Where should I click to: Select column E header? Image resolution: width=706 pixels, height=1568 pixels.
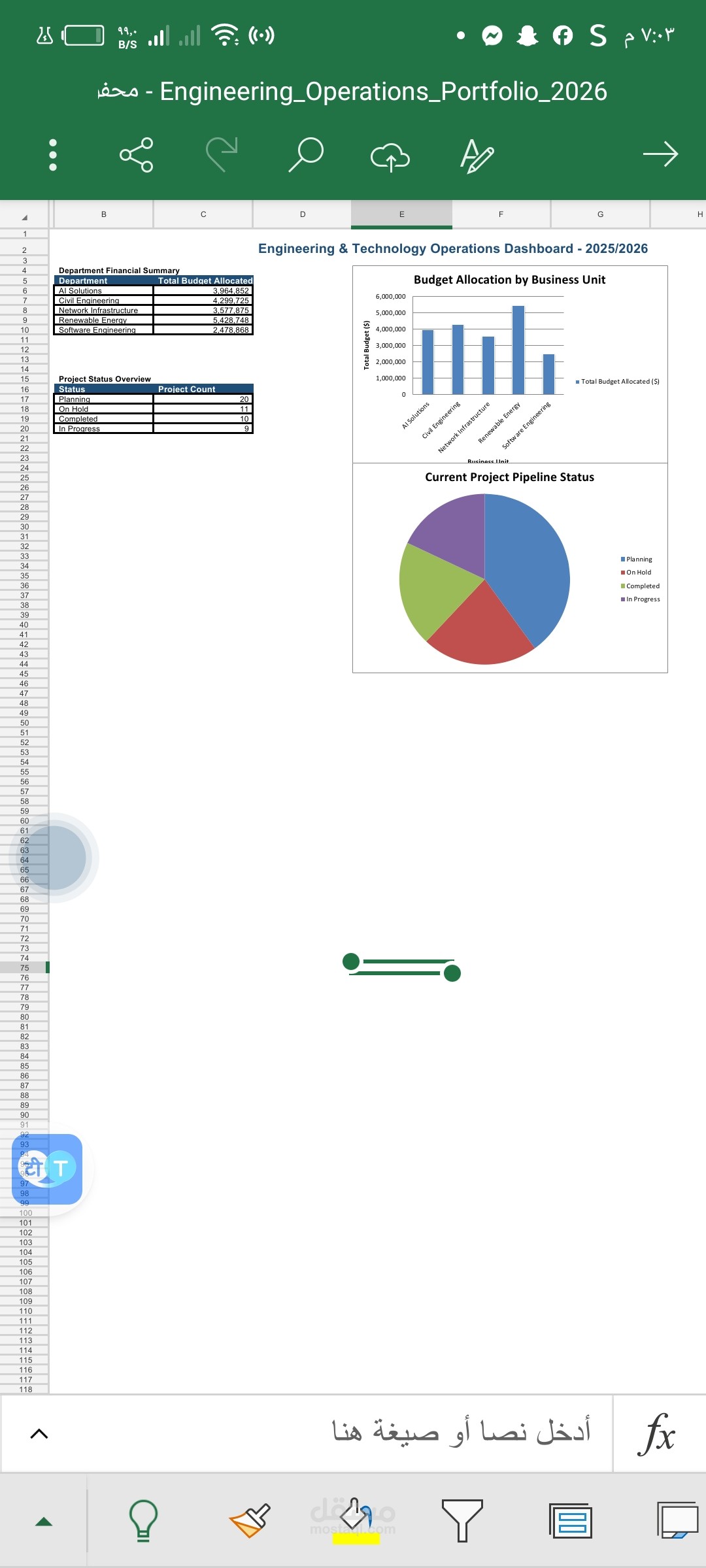401,214
